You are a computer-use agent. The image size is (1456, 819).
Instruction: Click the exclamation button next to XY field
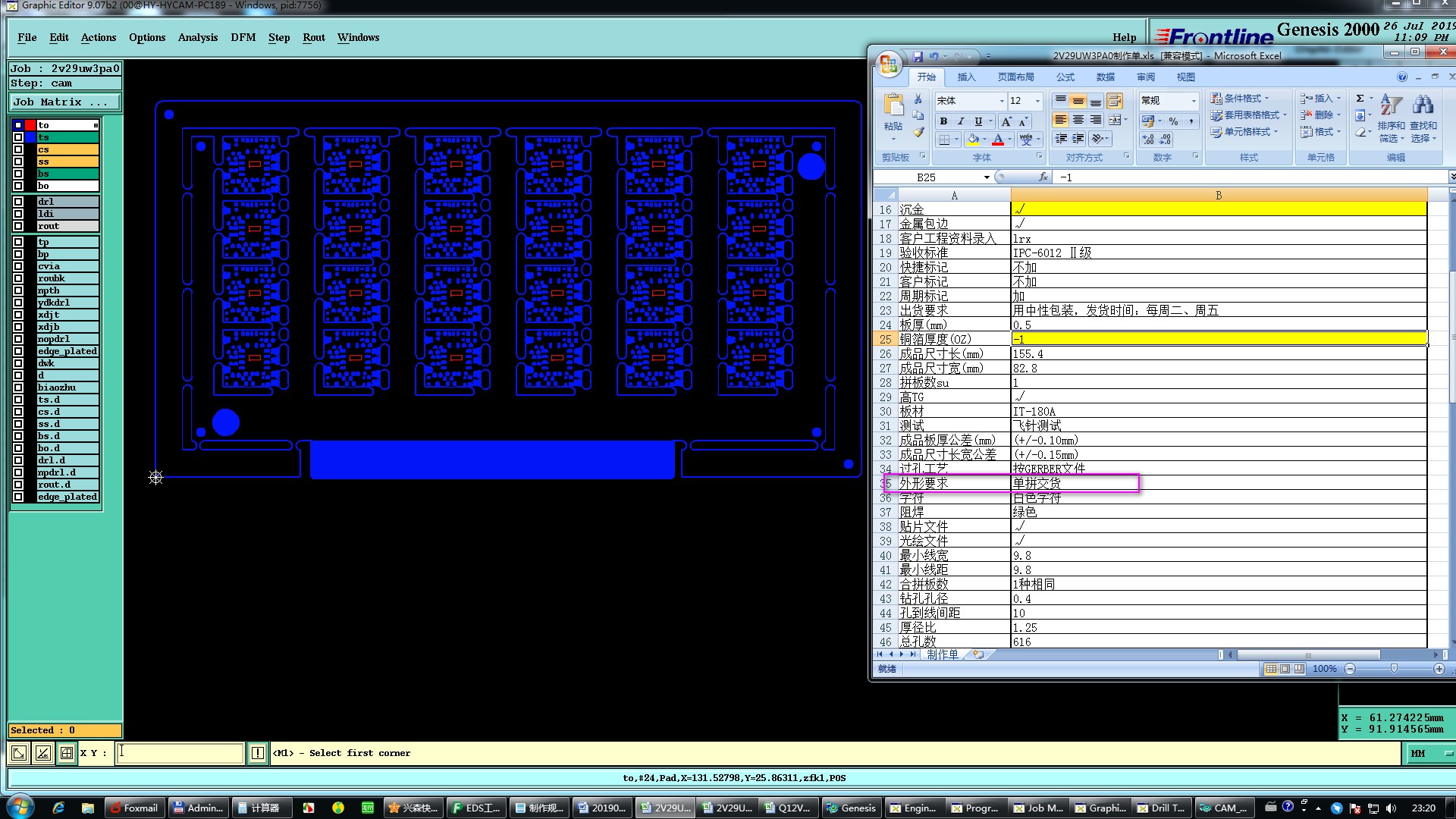pyautogui.click(x=258, y=753)
